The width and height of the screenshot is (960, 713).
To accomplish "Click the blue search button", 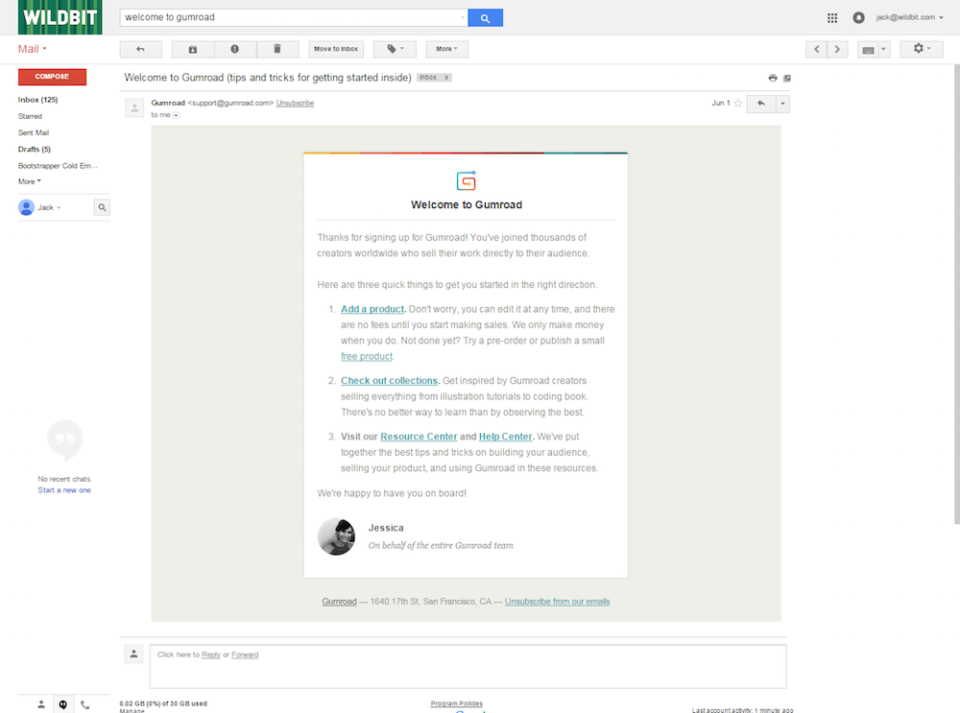I will point(485,18).
